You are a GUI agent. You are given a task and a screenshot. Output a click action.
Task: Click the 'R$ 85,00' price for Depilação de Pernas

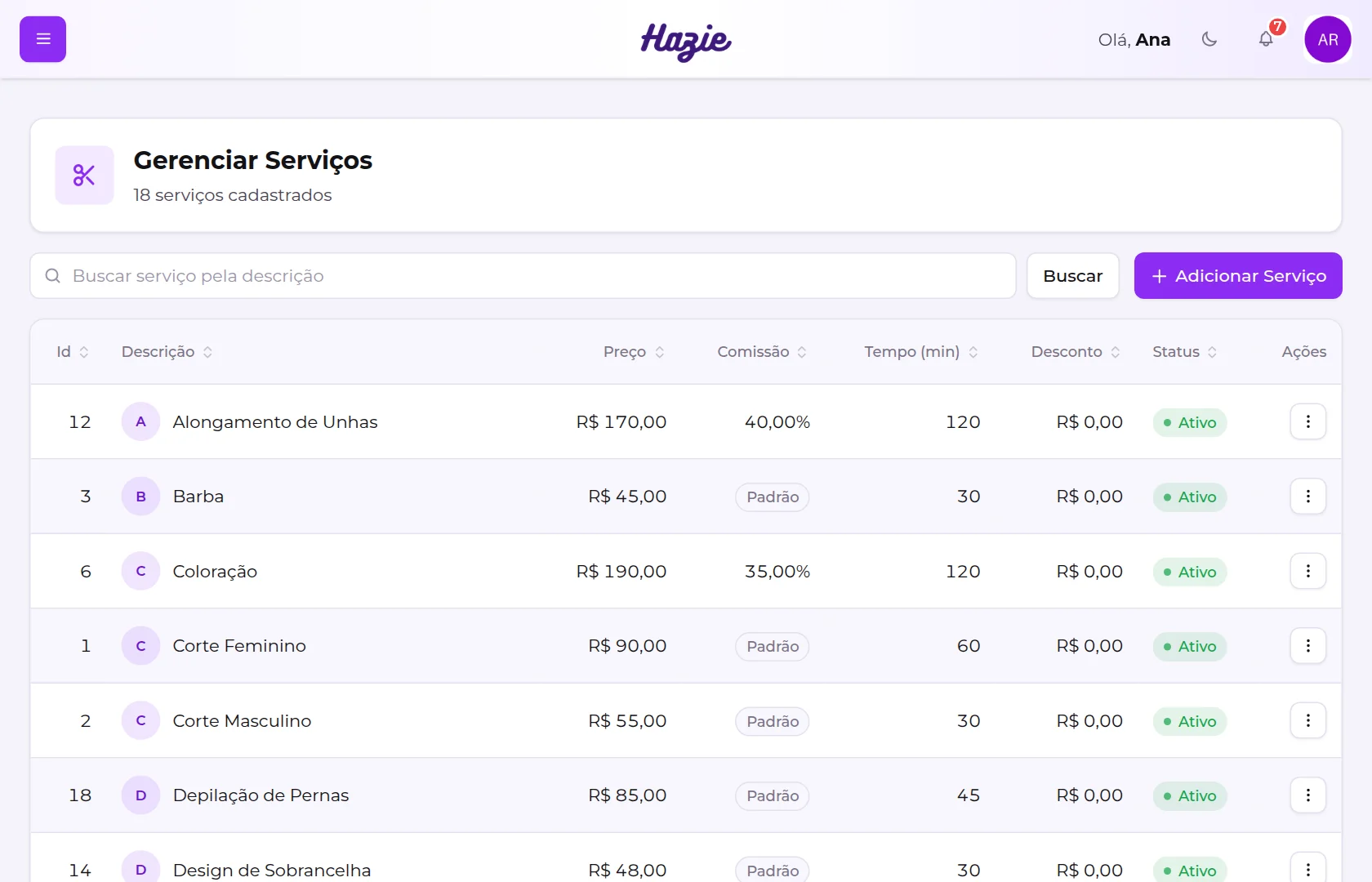tap(627, 795)
